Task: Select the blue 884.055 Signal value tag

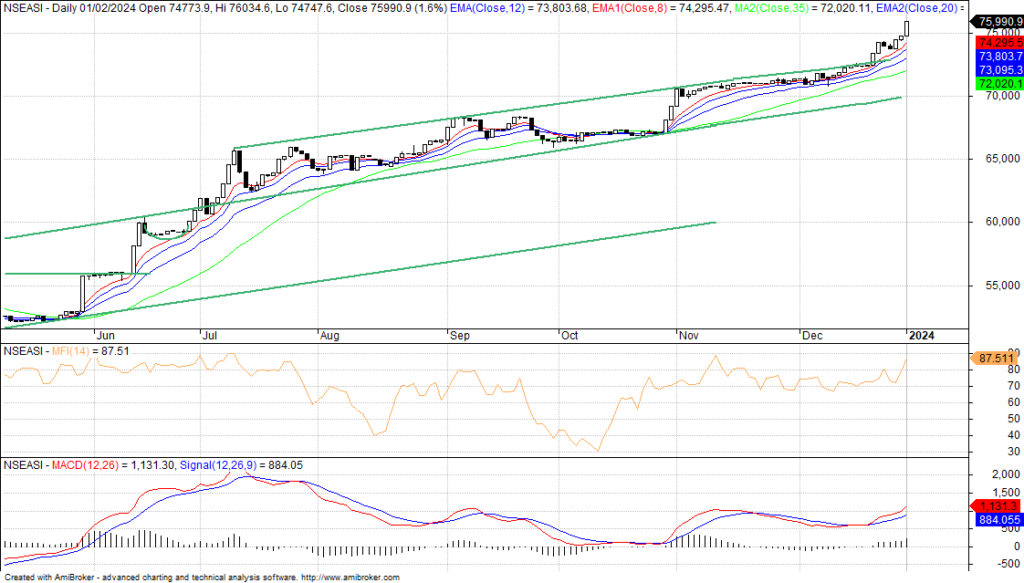Action: (x=997, y=520)
